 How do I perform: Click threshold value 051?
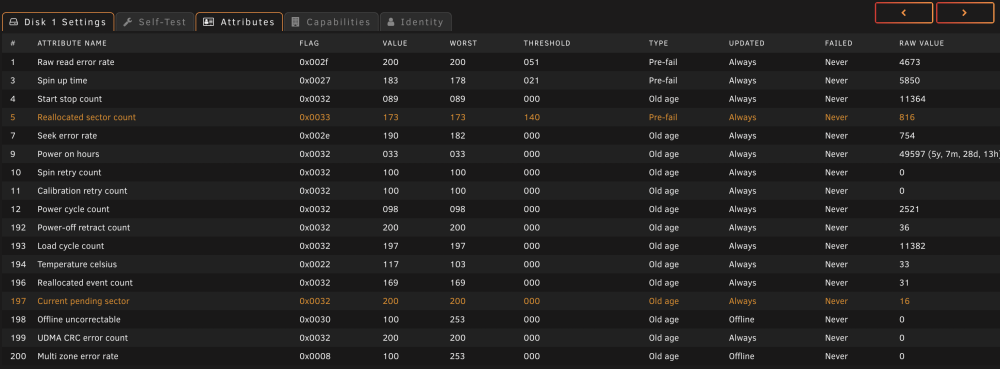coord(531,62)
